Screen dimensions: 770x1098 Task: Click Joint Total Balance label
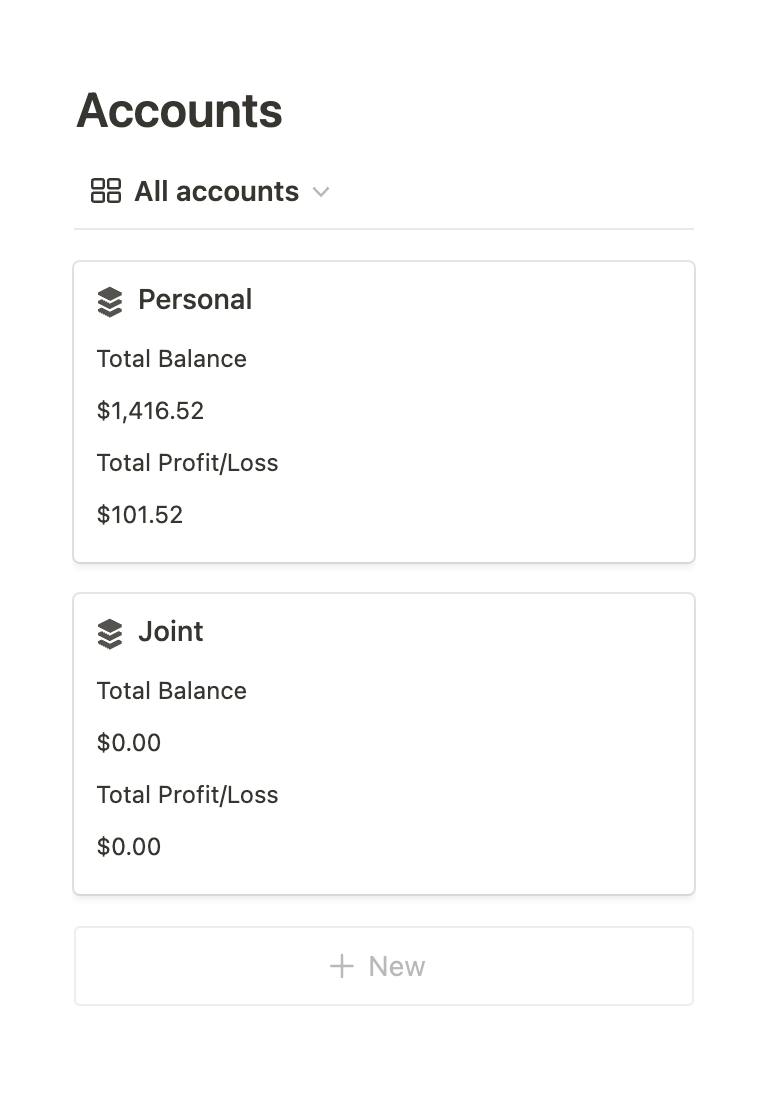pos(172,690)
